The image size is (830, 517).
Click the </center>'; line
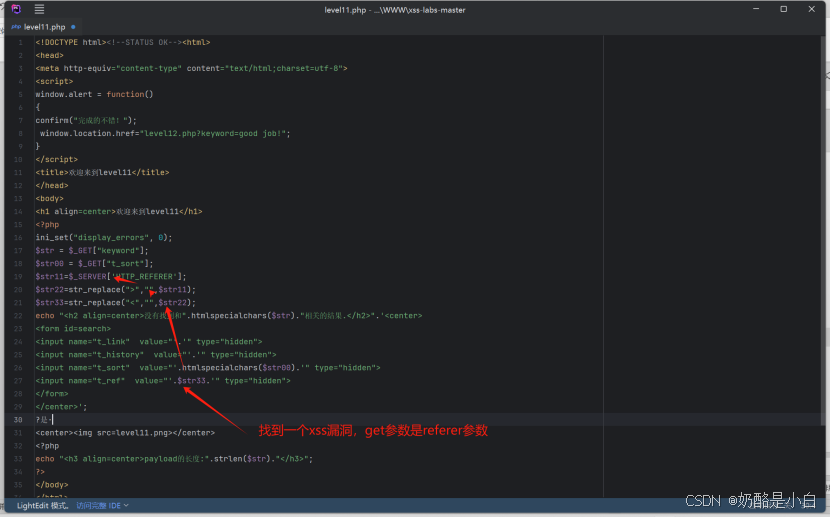tap(61, 407)
